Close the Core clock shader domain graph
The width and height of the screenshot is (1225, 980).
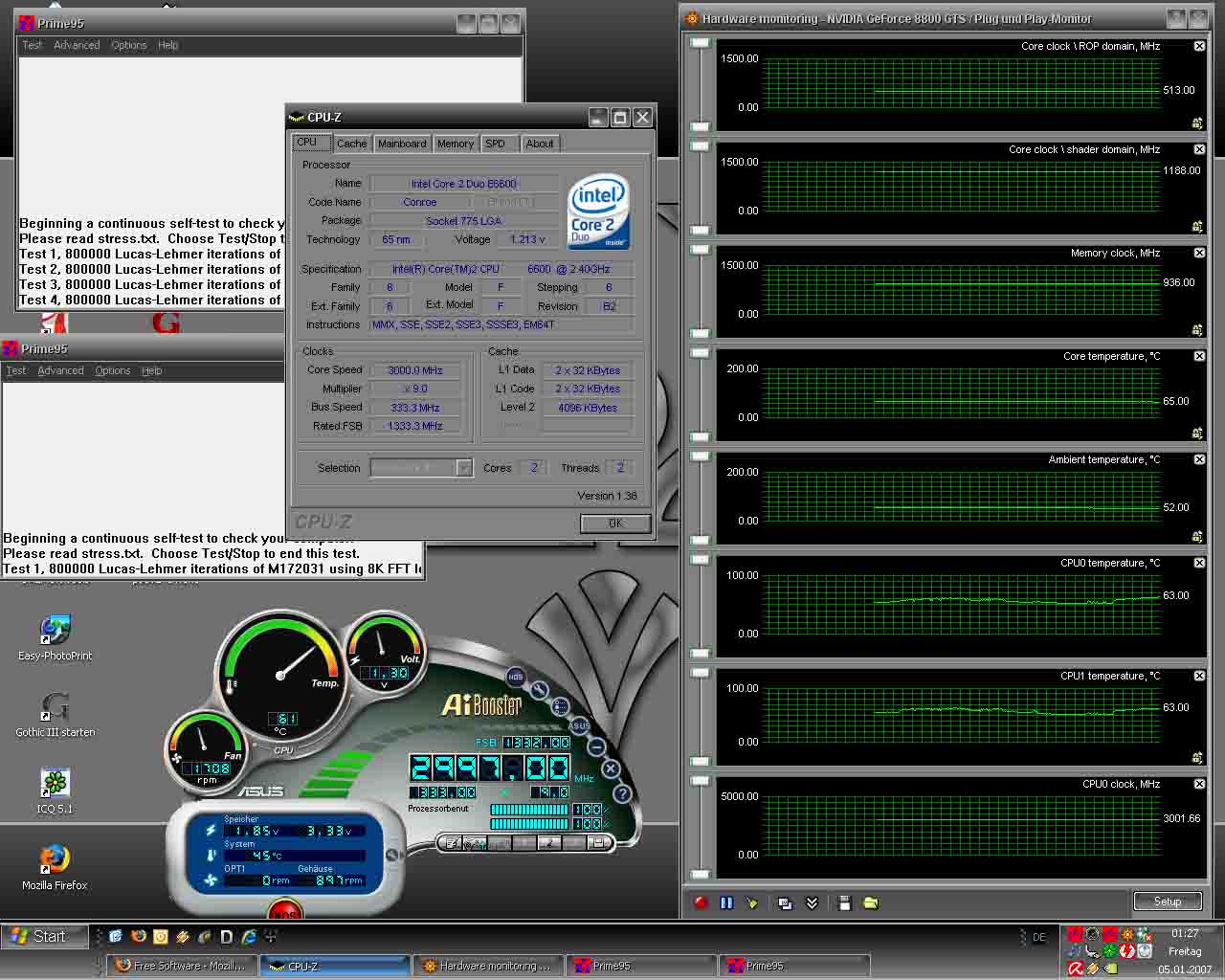coord(1199,149)
